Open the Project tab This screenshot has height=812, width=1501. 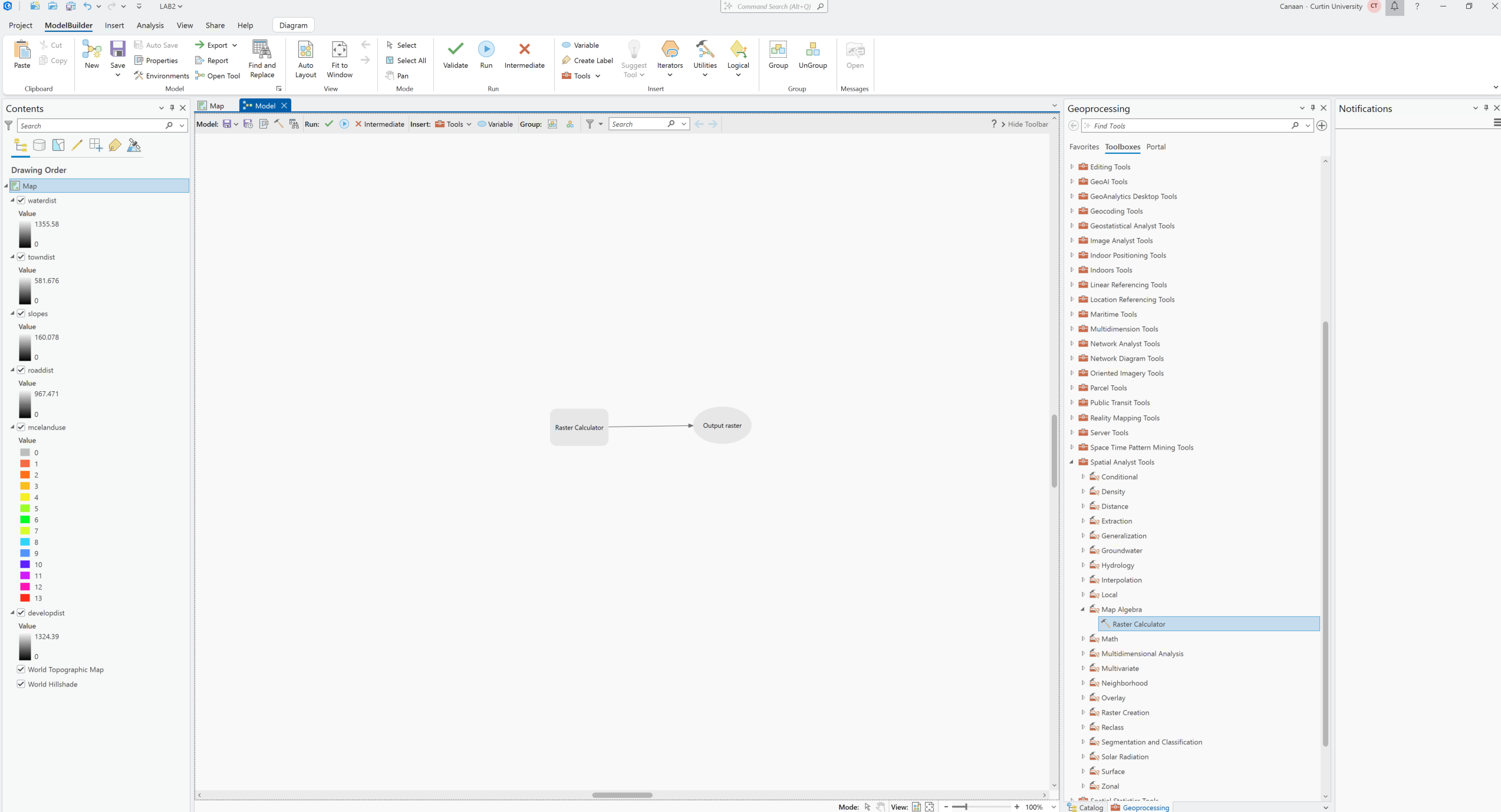(21, 25)
